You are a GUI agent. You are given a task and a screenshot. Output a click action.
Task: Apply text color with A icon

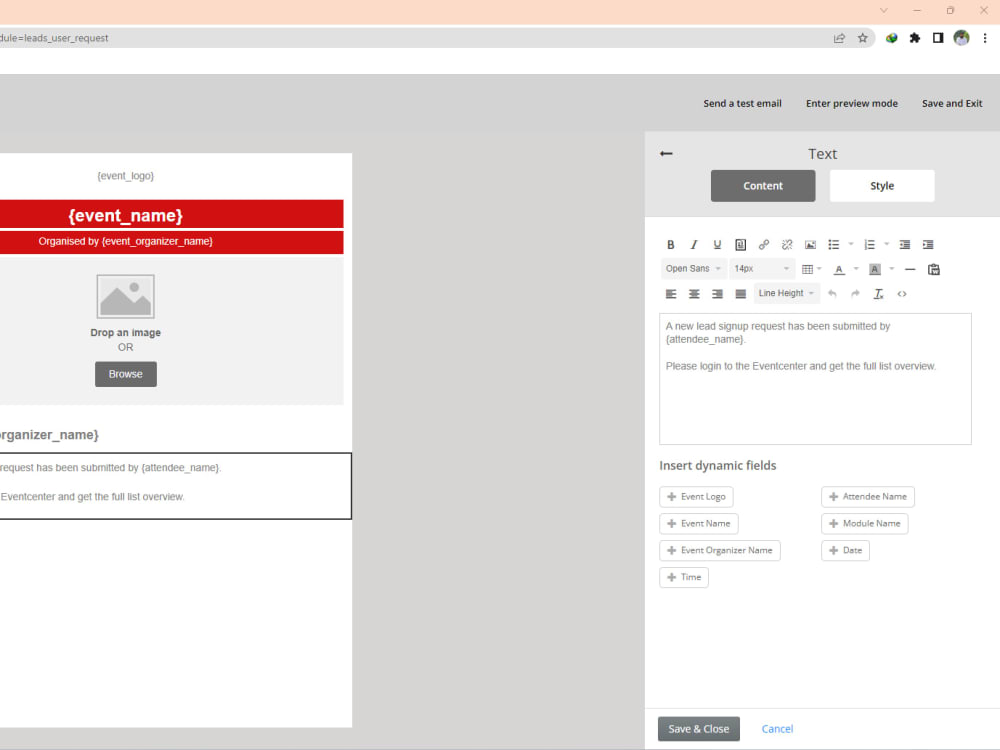click(x=839, y=269)
